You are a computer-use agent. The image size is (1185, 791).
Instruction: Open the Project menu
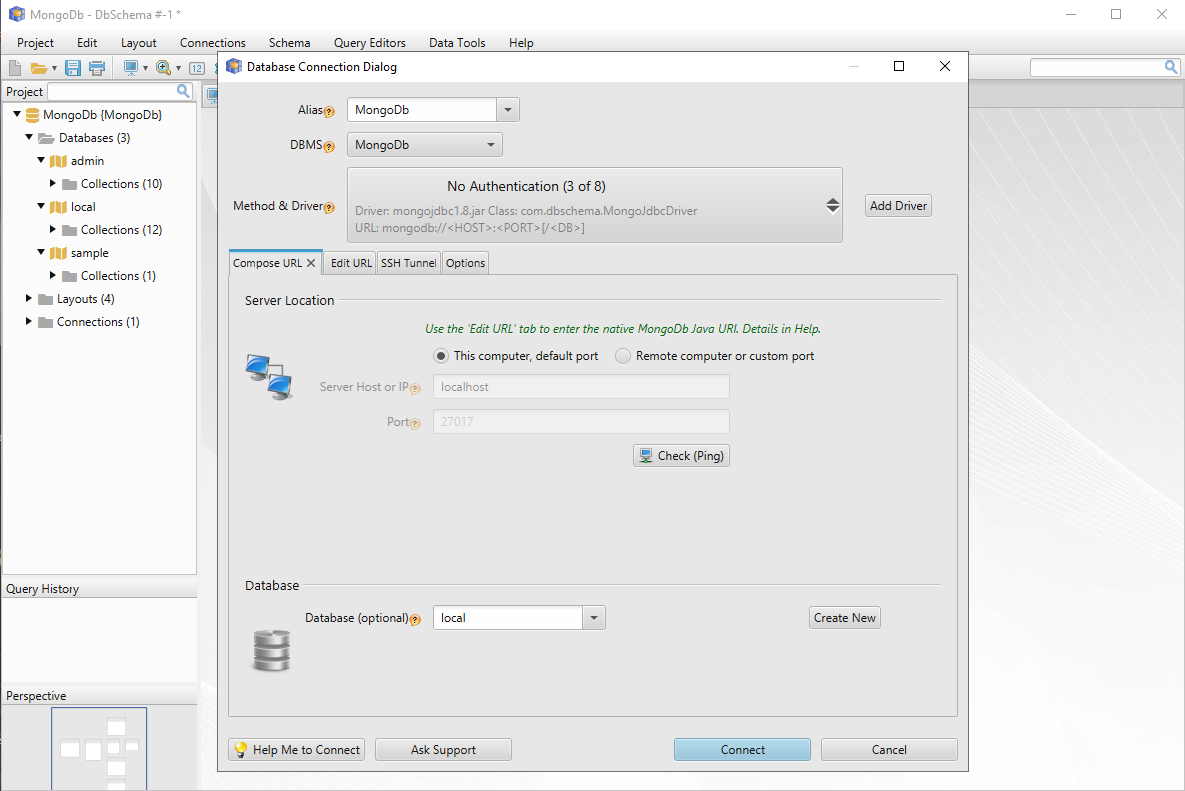point(36,43)
